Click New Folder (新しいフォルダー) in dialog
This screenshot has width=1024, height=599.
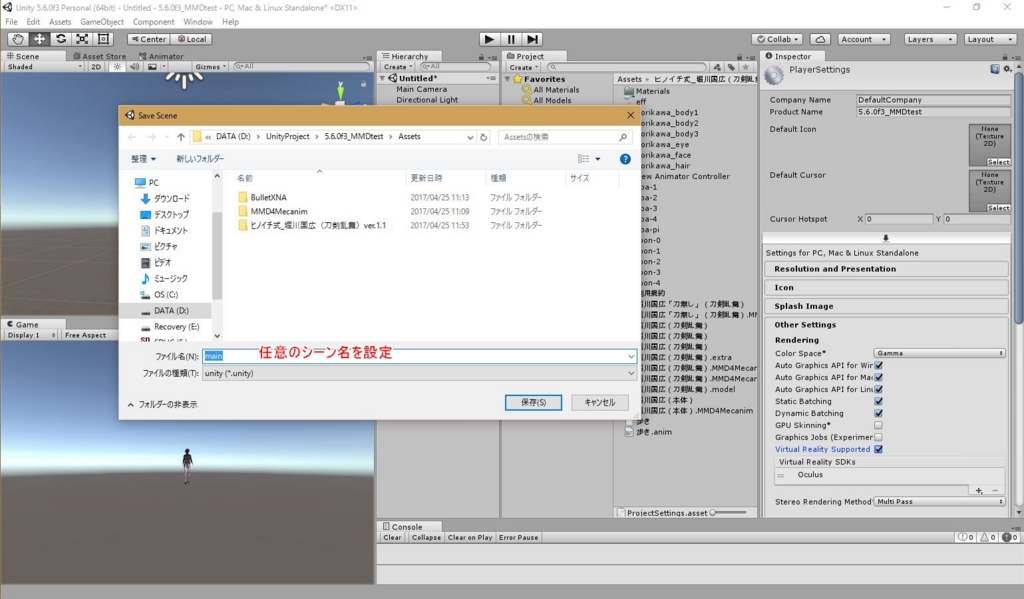pyautogui.click(x=200, y=159)
